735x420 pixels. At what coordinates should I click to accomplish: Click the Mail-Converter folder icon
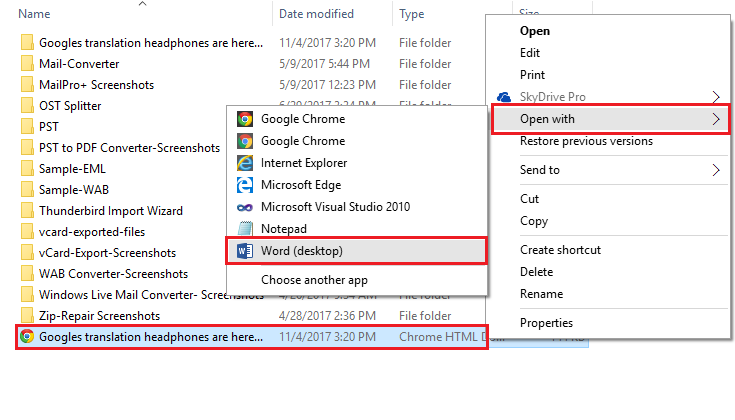point(27,64)
